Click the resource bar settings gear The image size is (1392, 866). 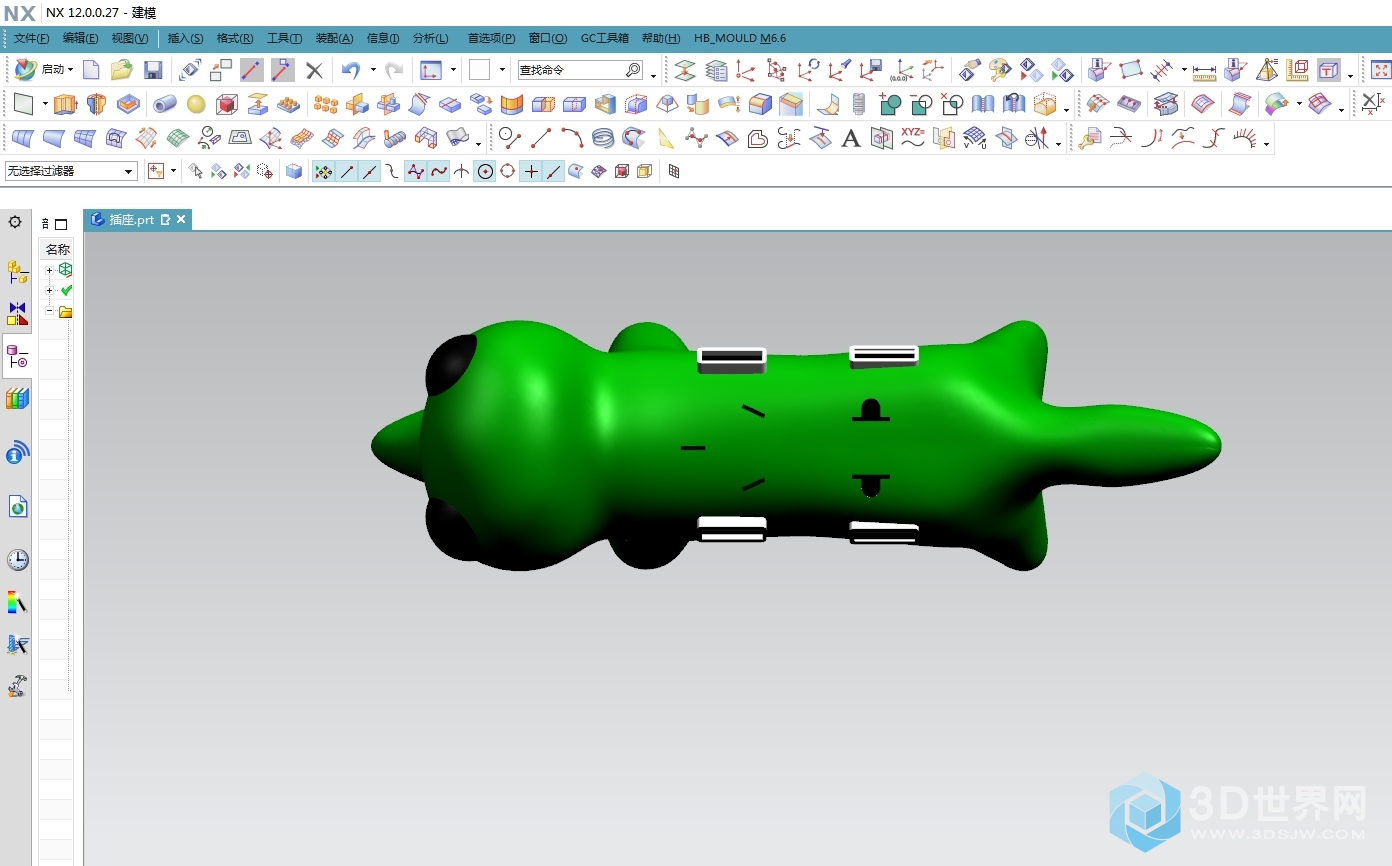[x=15, y=222]
